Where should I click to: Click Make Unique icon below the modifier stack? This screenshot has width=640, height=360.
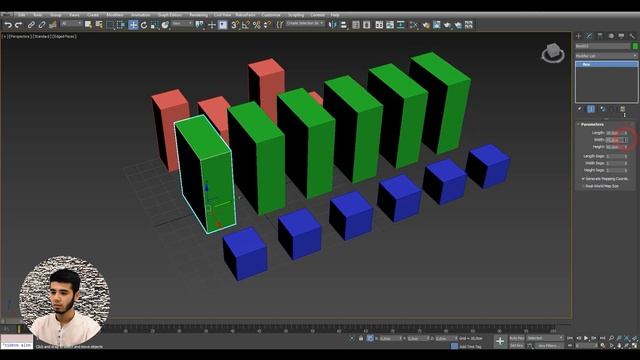[602, 109]
